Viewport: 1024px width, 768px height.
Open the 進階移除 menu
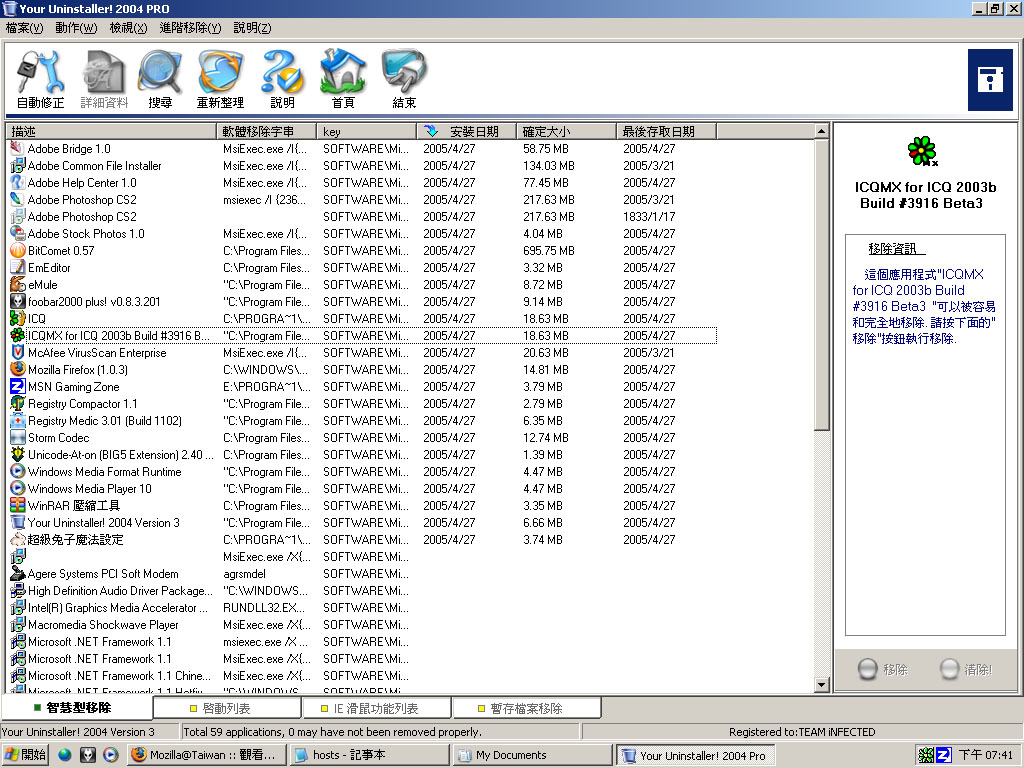tap(190, 28)
